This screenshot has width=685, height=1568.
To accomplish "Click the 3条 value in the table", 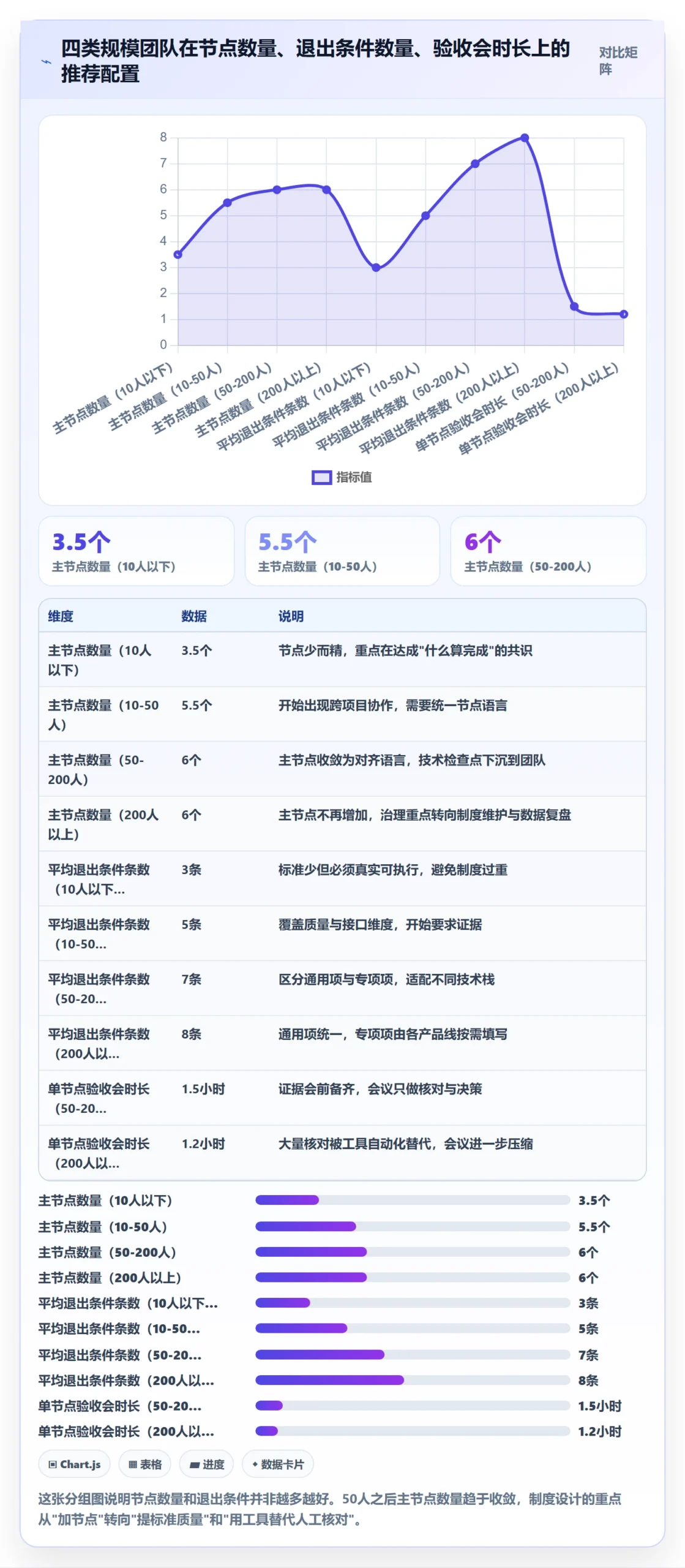I will point(192,870).
